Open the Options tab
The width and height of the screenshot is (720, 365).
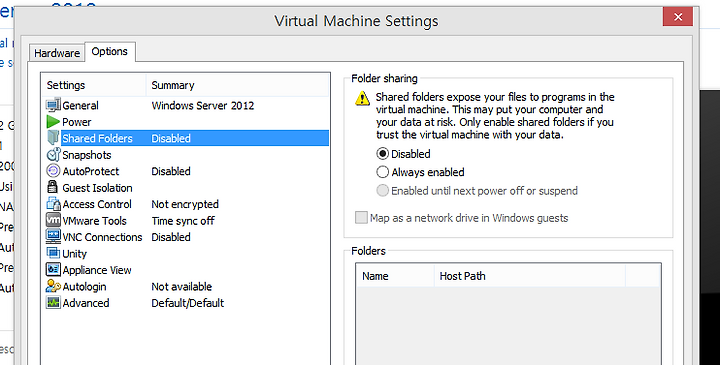[x=110, y=51]
